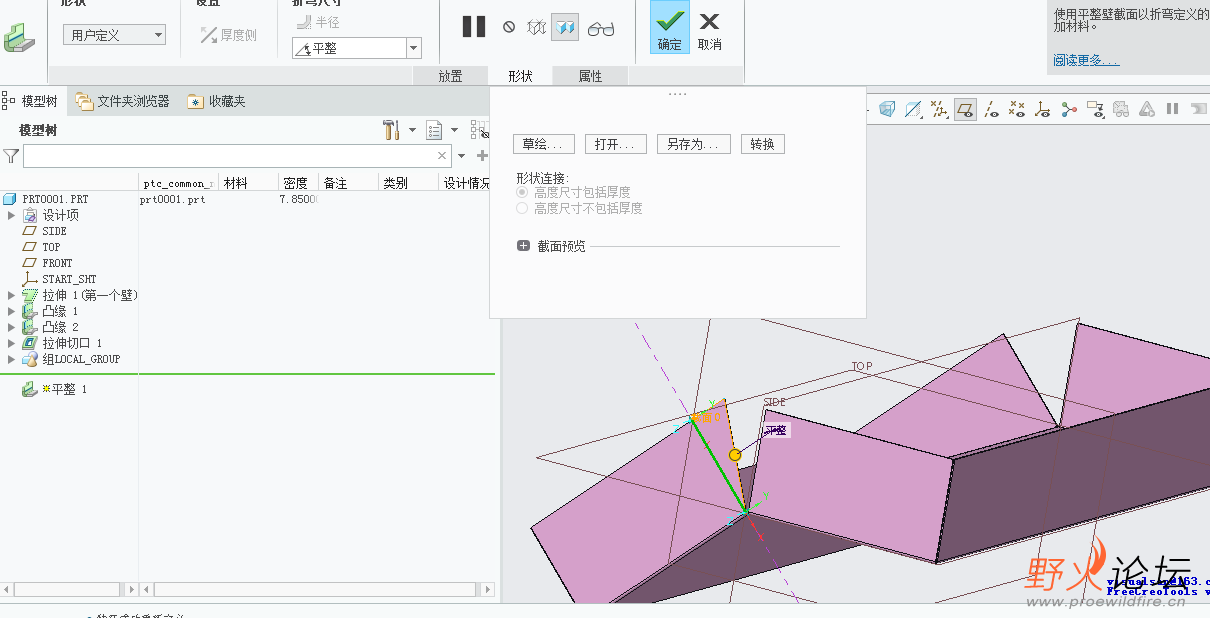The image size is (1210, 618).
Task: Click the 密度 column header
Action: click(298, 183)
